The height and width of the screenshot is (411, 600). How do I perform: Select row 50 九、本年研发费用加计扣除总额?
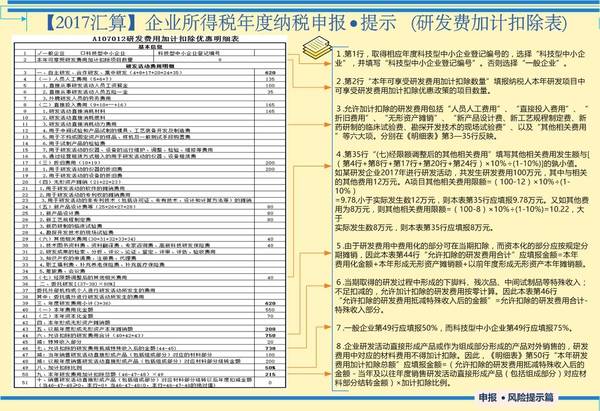[x=150, y=374]
